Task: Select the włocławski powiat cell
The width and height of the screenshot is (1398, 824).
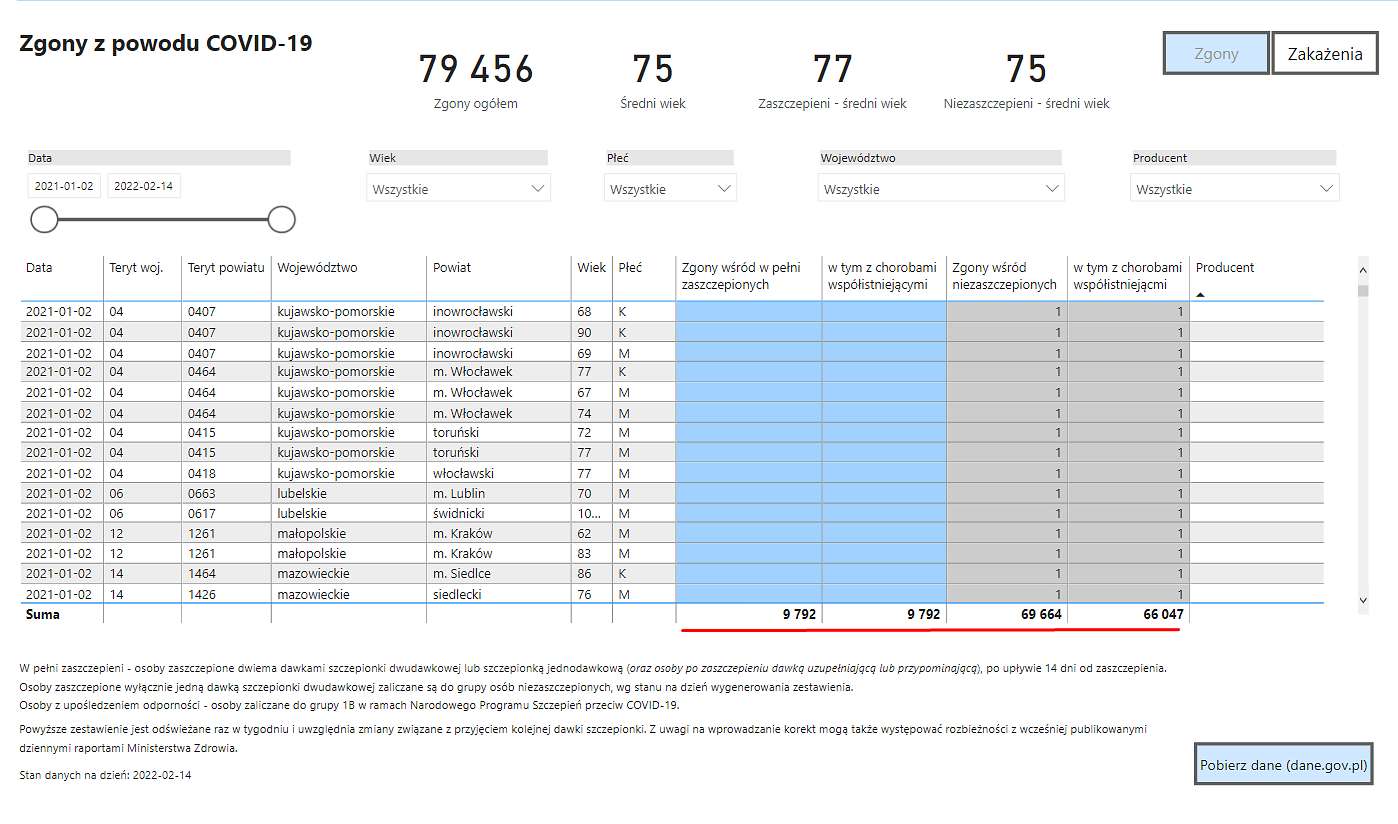Action: 499,473
